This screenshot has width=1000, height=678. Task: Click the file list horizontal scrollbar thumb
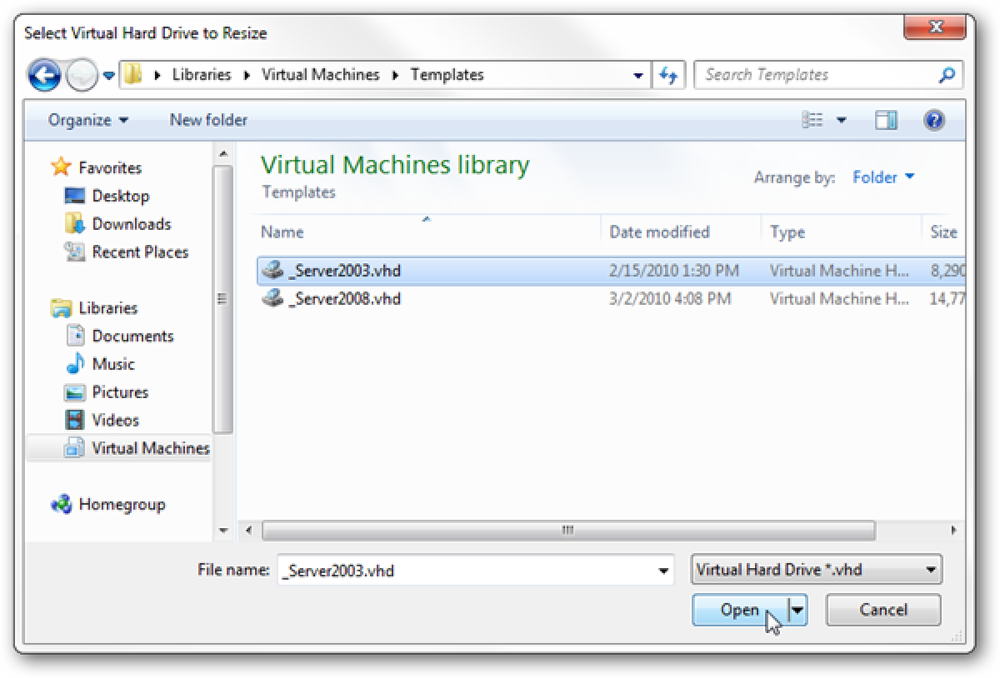tap(568, 530)
